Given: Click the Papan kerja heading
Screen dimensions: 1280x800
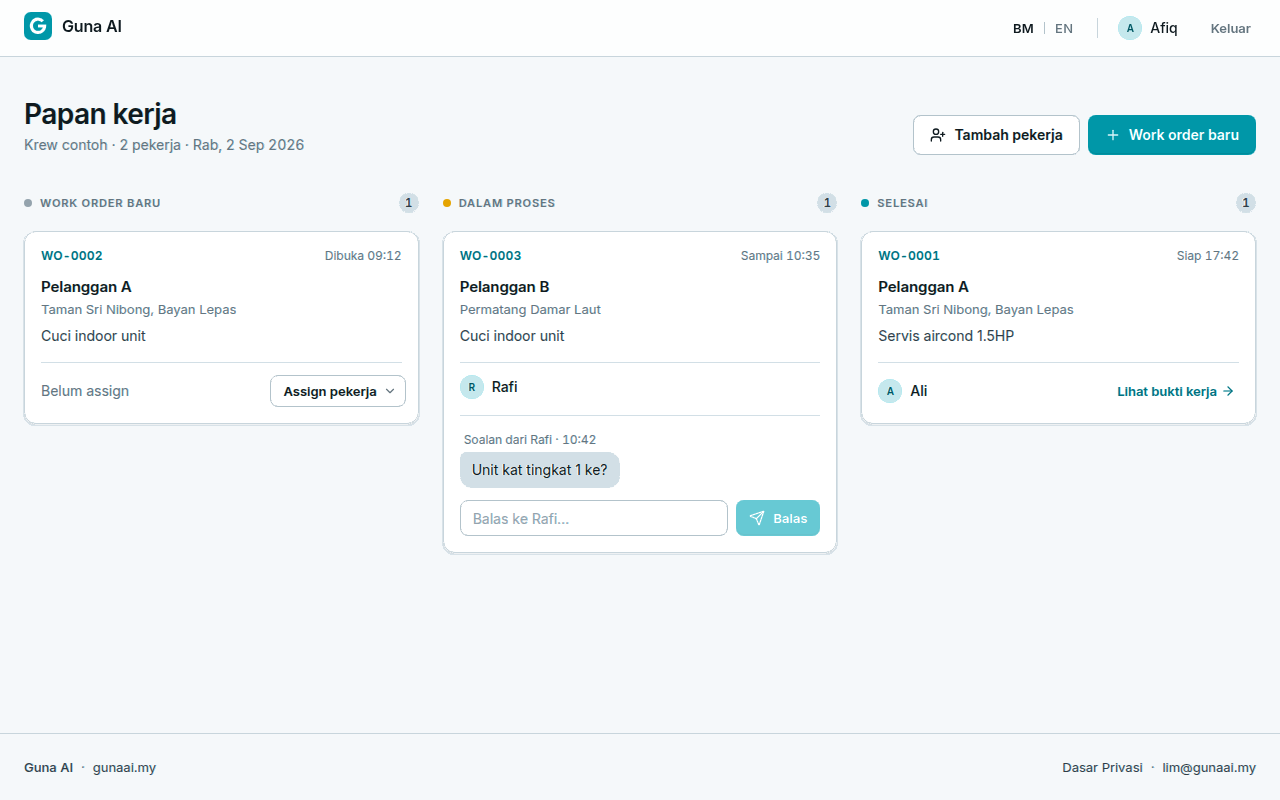Looking at the screenshot, I should [x=100, y=113].
